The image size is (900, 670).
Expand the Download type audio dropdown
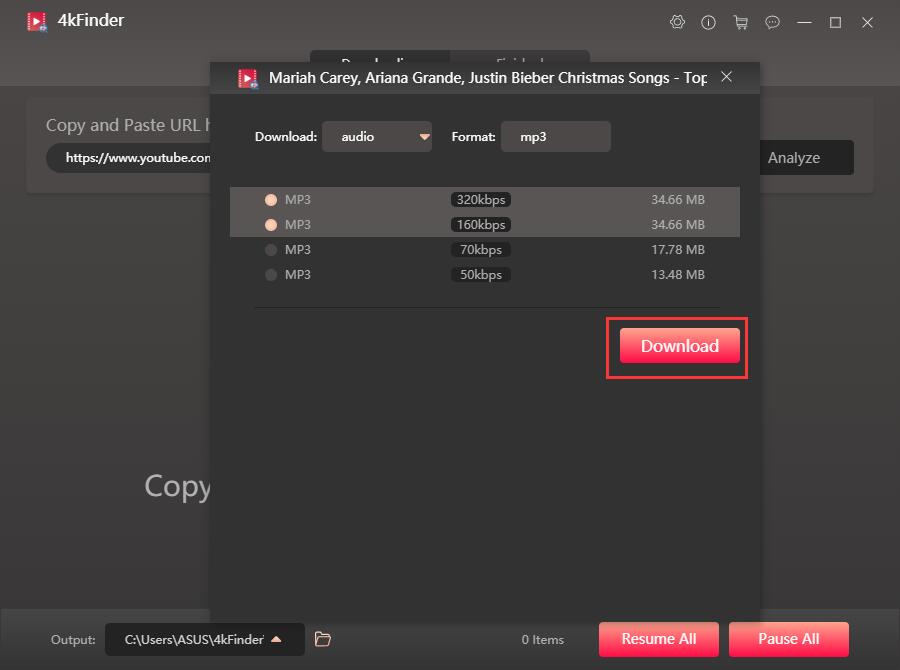tap(377, 137)
